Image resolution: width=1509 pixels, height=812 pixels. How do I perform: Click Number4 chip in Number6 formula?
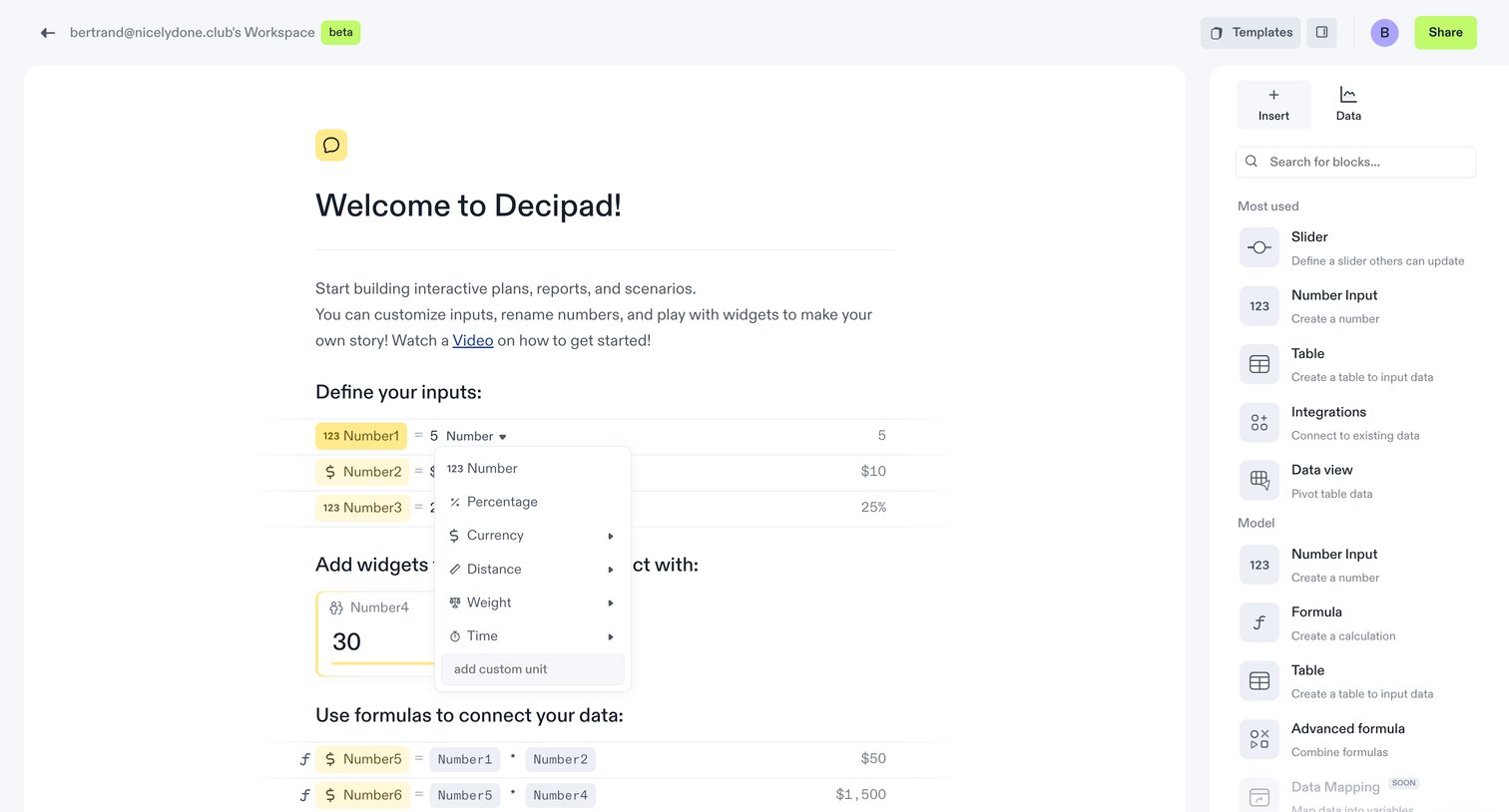click(561, 795)
